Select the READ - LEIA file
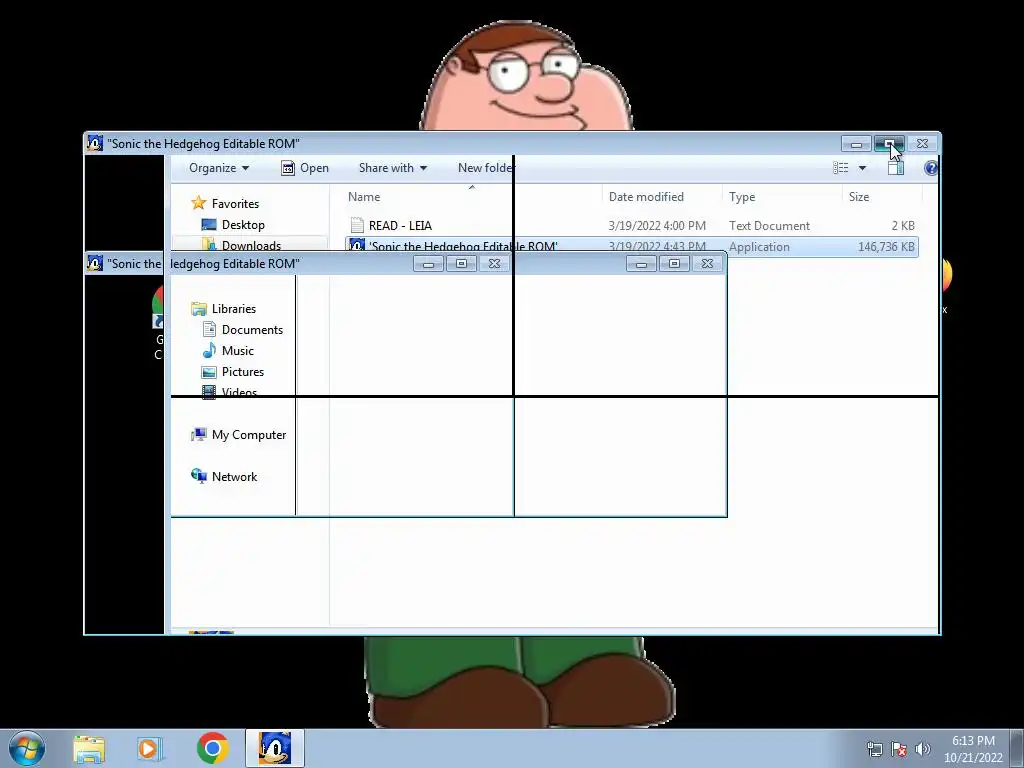 point(631,225)
